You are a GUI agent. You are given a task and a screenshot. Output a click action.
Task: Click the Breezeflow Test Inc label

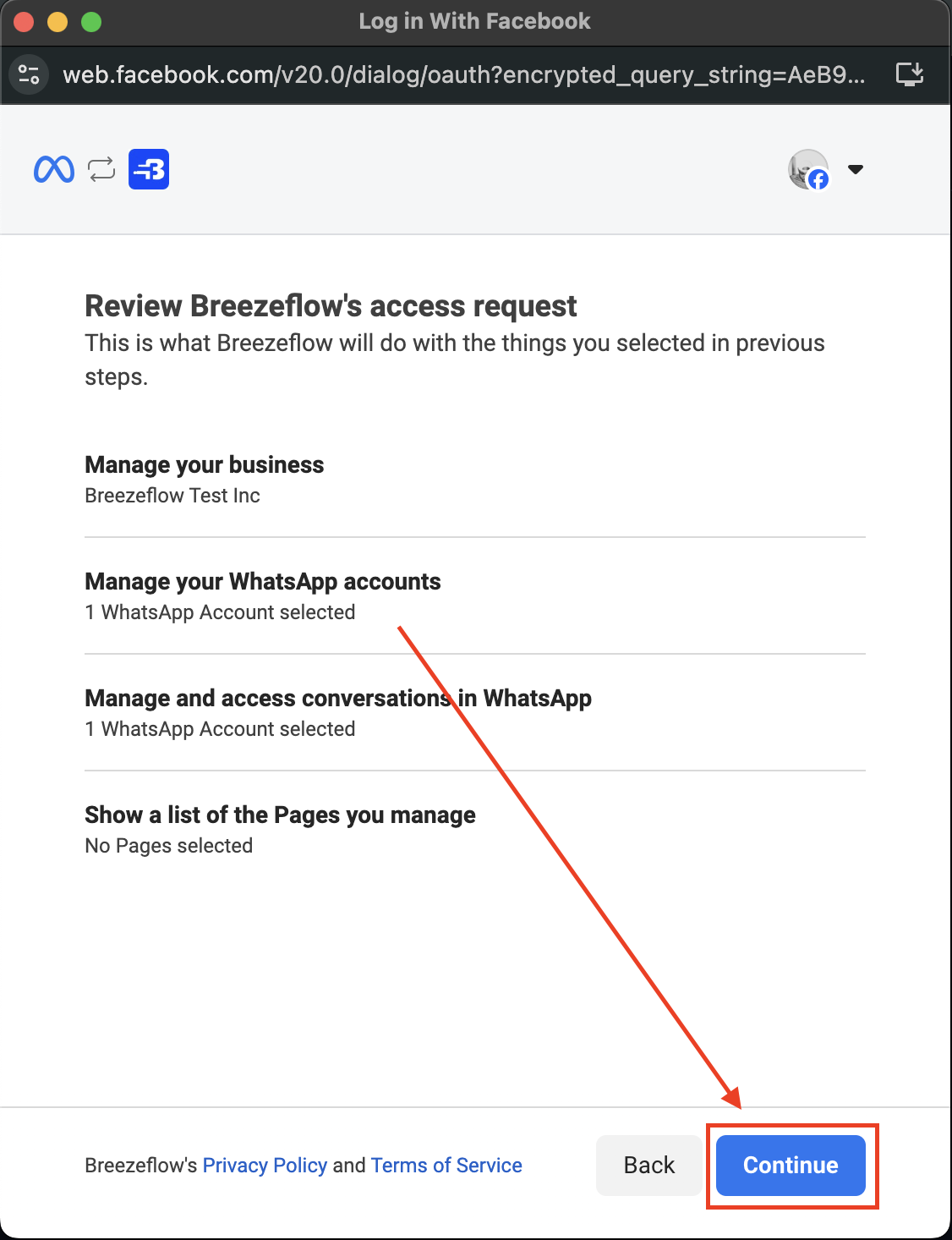[x=172, y=496]
